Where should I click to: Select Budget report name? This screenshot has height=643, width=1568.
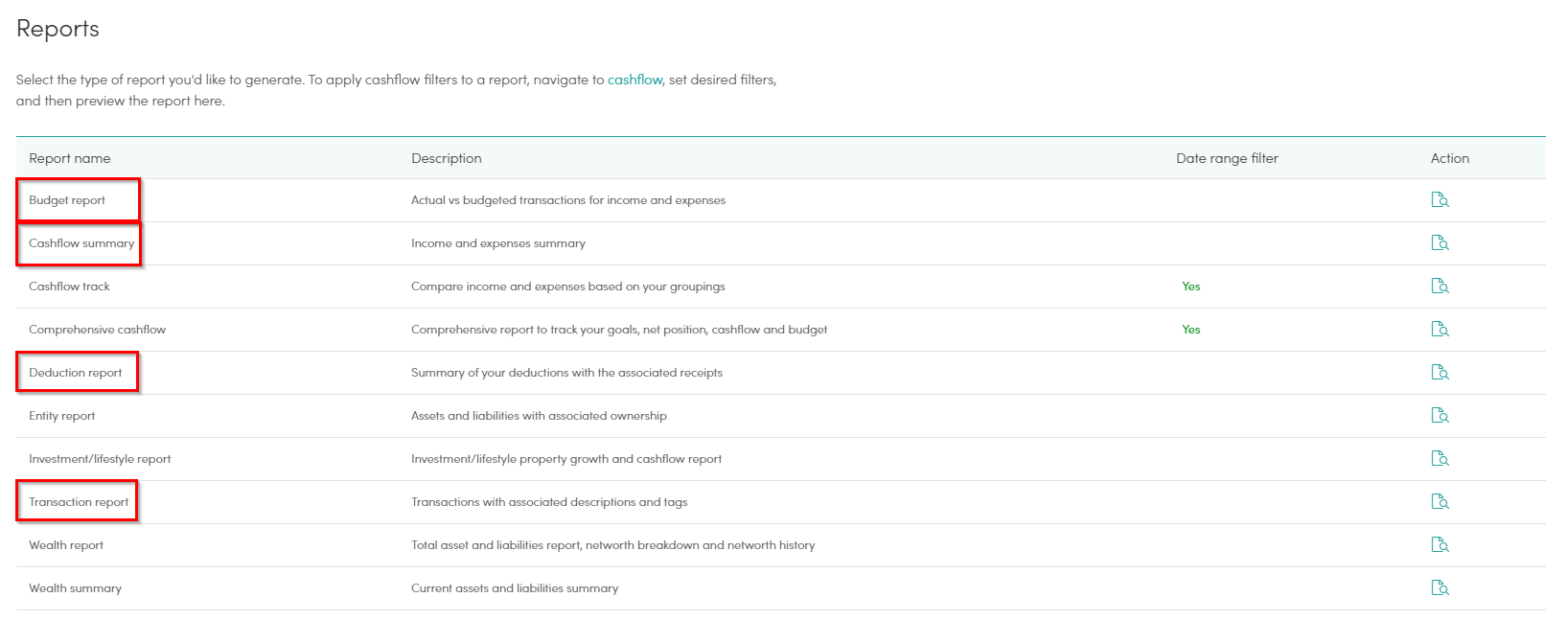coord(67,200)
